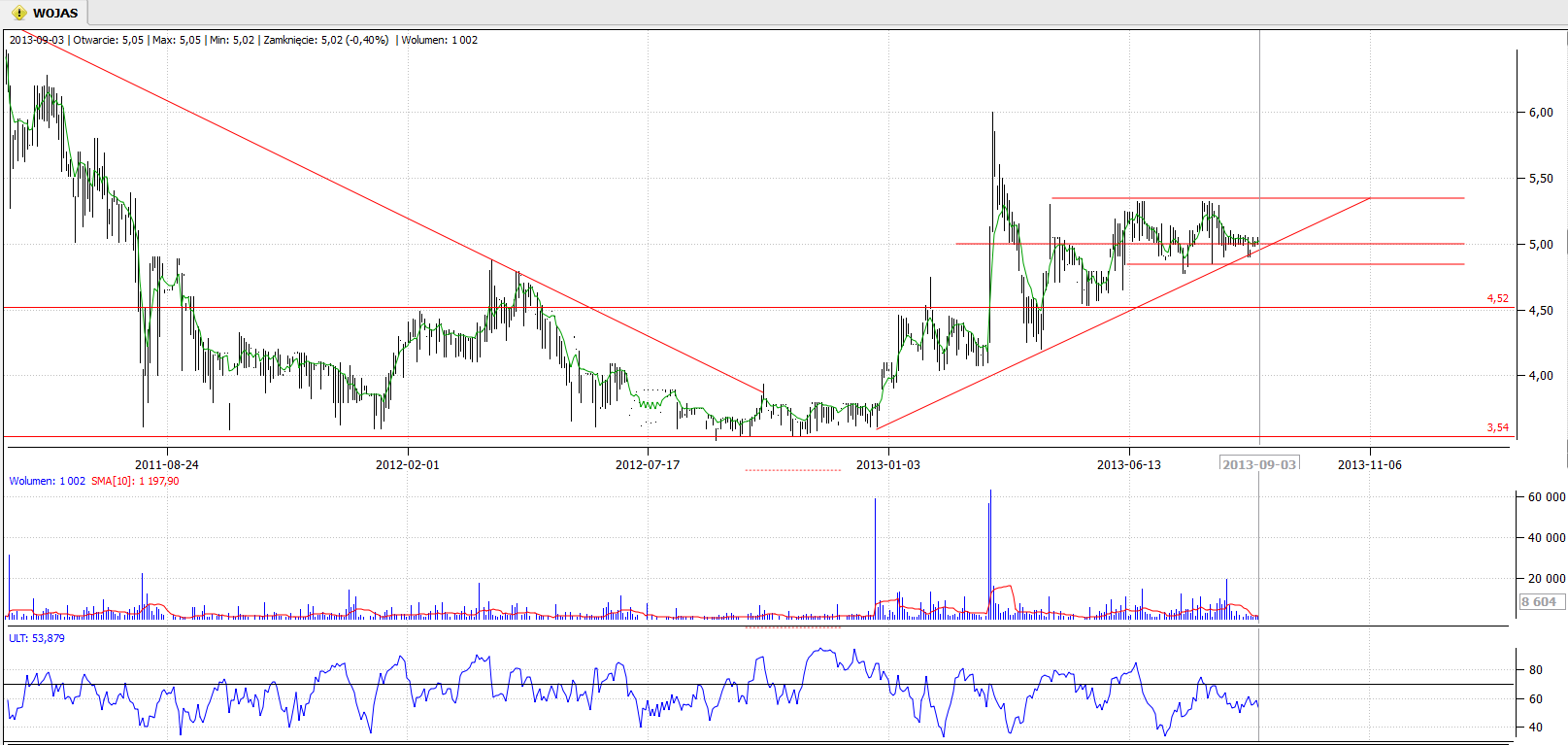Viewport: 1568px width, 745px height.
Task: Click the Min: 5,02 header value
Action: click(232, 40)
